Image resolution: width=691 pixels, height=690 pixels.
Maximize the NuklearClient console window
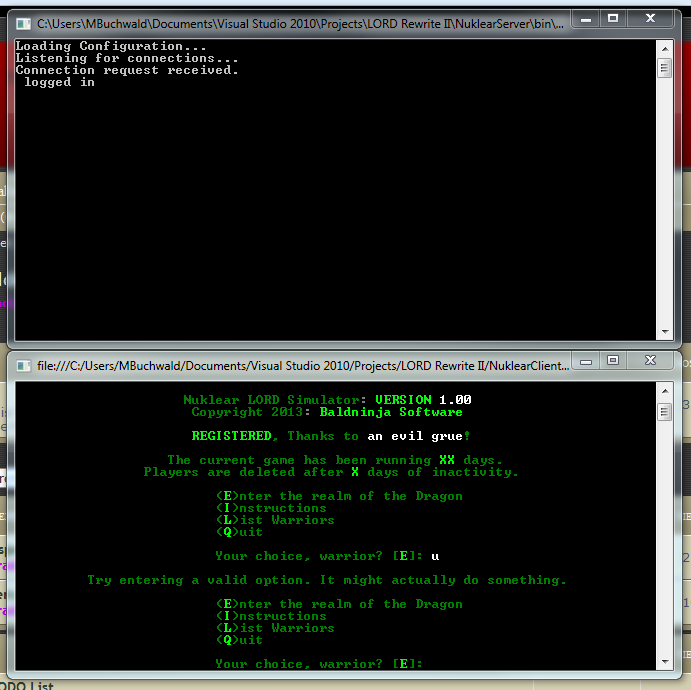coord(613,360)
